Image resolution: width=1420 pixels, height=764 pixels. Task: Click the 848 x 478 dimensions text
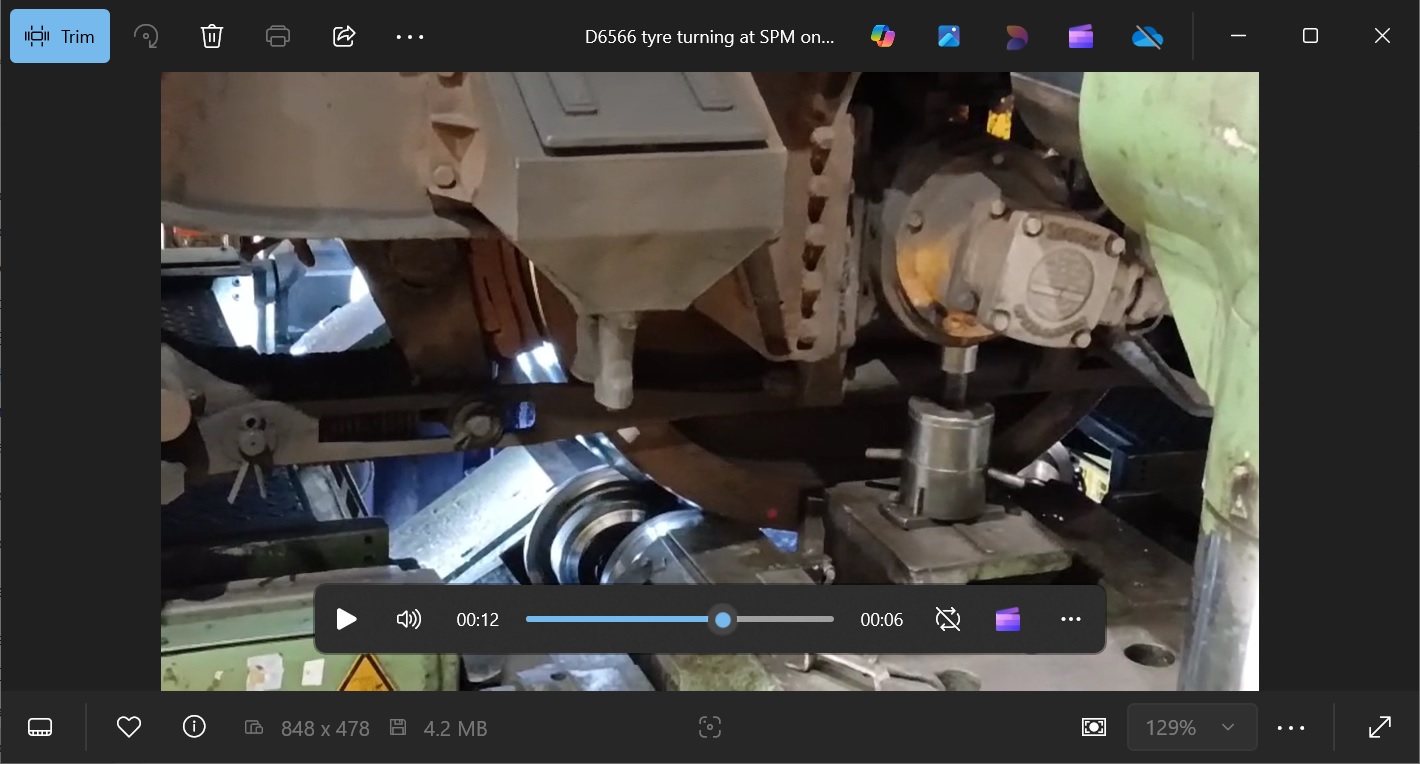(x=325, y=729)
